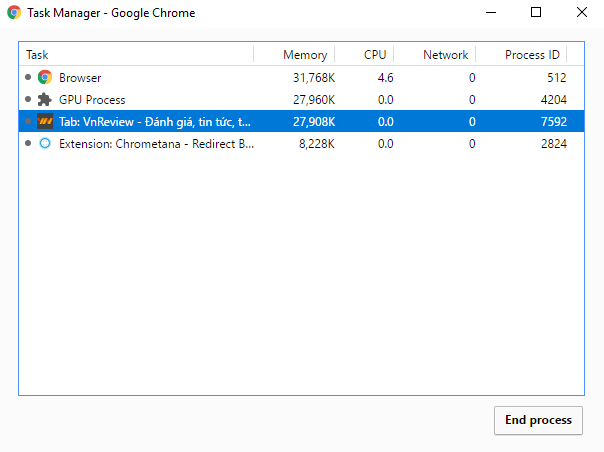Click the puzzle piece GPU Process icon

click(x=44, y=99)
